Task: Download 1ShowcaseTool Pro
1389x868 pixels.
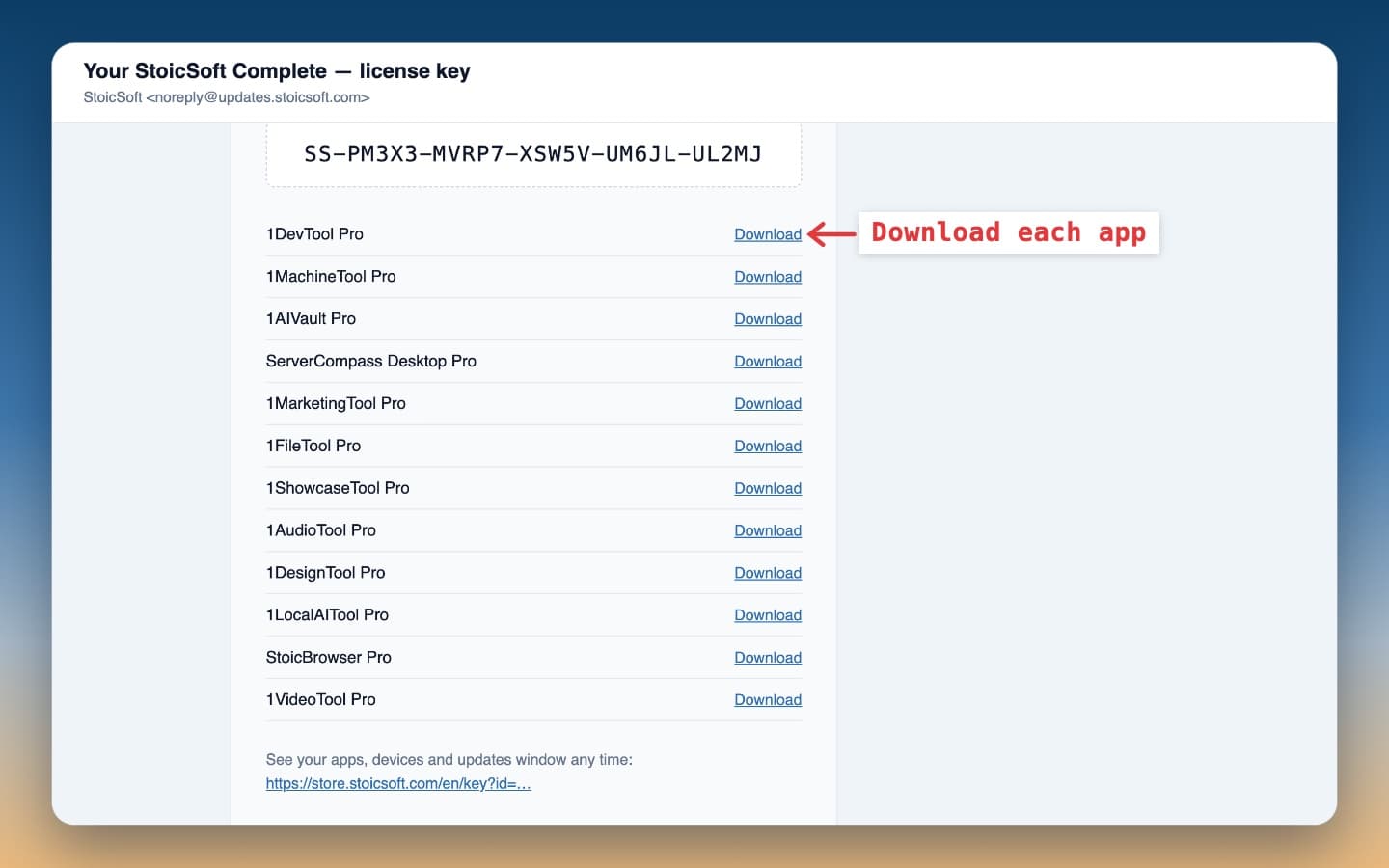Action: [768, 489]
